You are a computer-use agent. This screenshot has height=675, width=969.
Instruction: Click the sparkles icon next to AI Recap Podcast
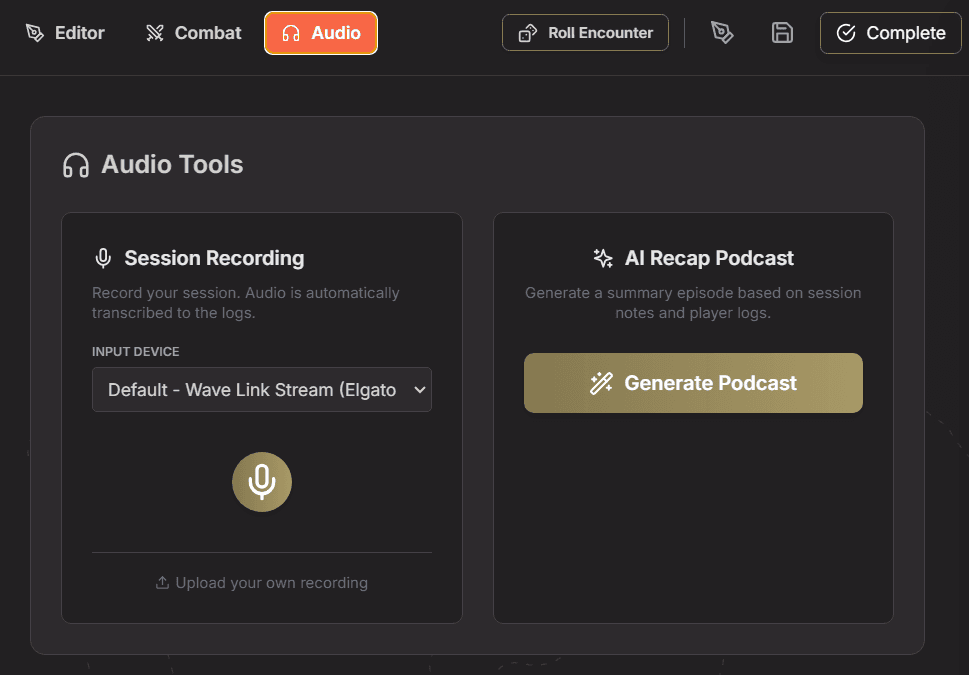(x=603, y=258)
